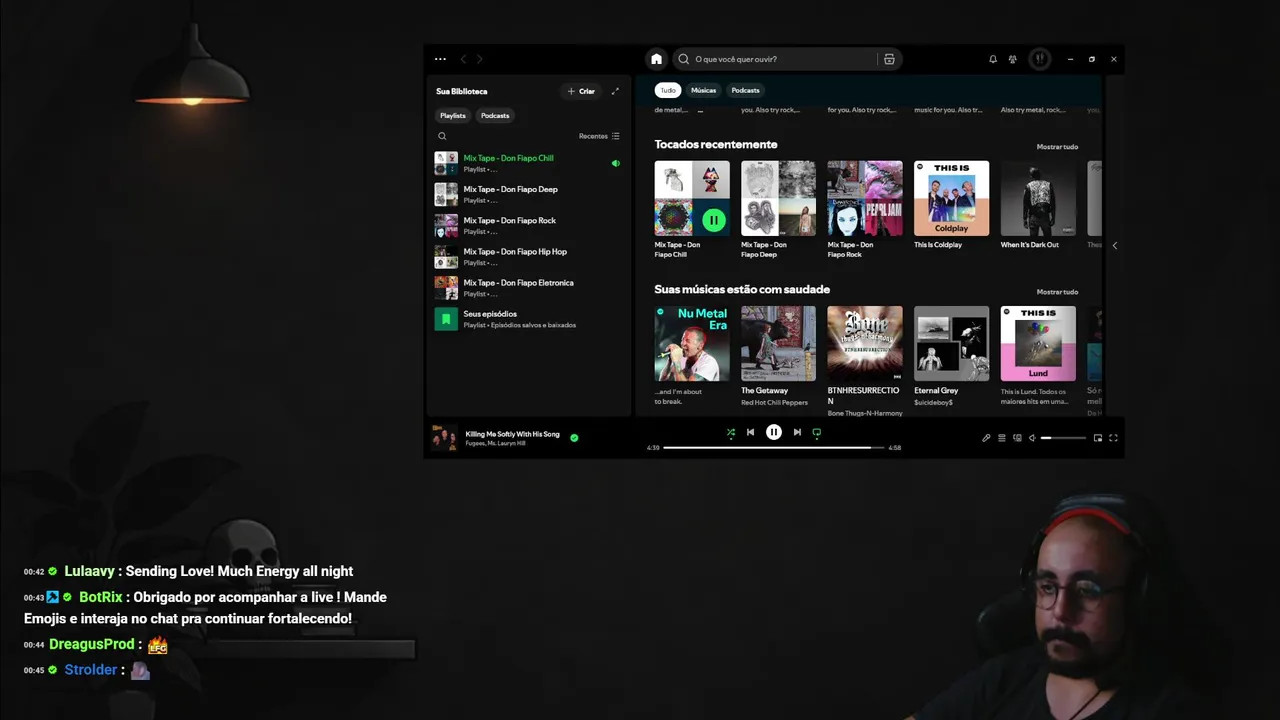Click Strolder username in stream chat
This screenshot has height=720, width=1280.
91,670
